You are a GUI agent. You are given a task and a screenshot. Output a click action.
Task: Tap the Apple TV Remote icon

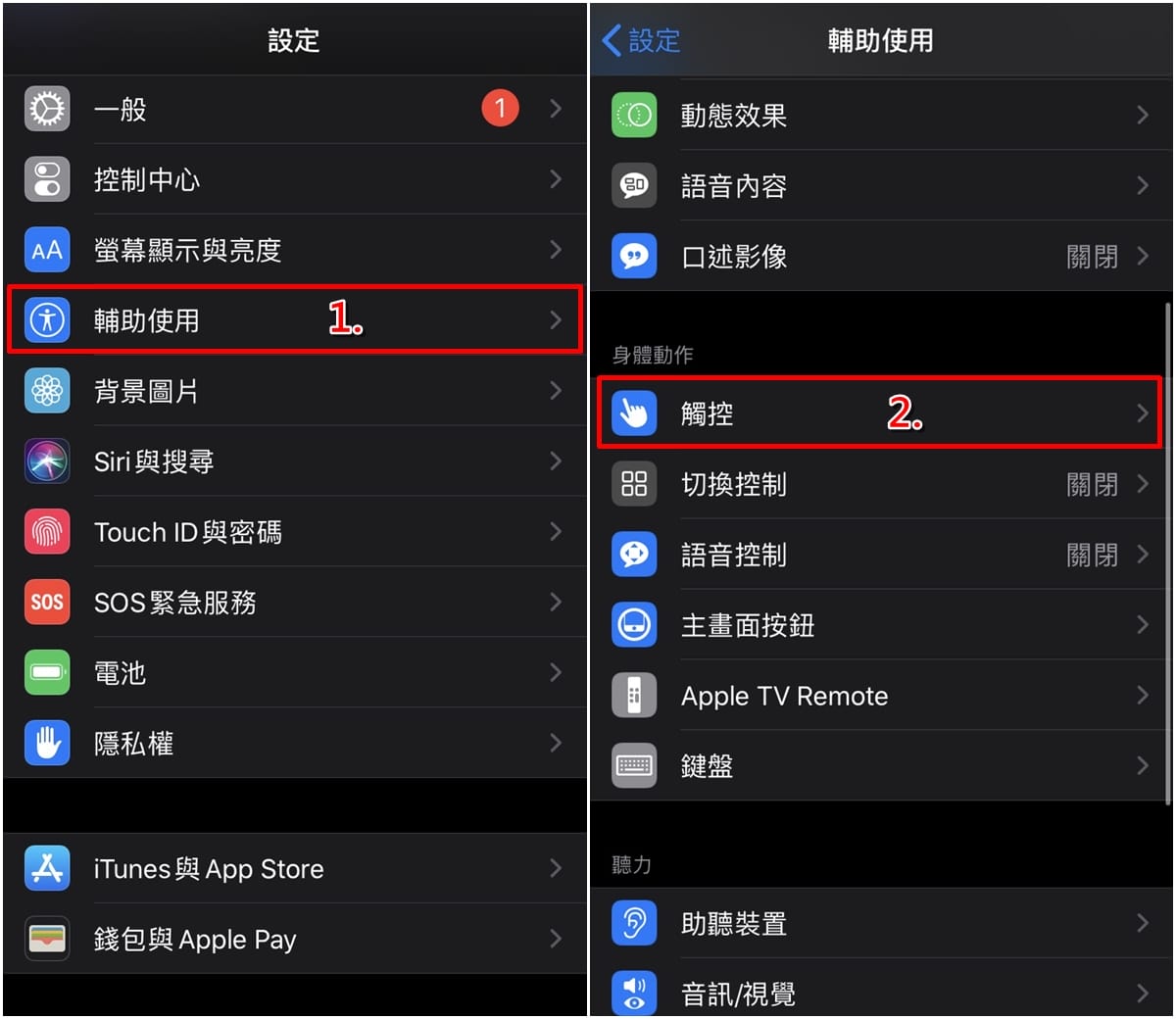pyautogui.click(x=634, y=696)
